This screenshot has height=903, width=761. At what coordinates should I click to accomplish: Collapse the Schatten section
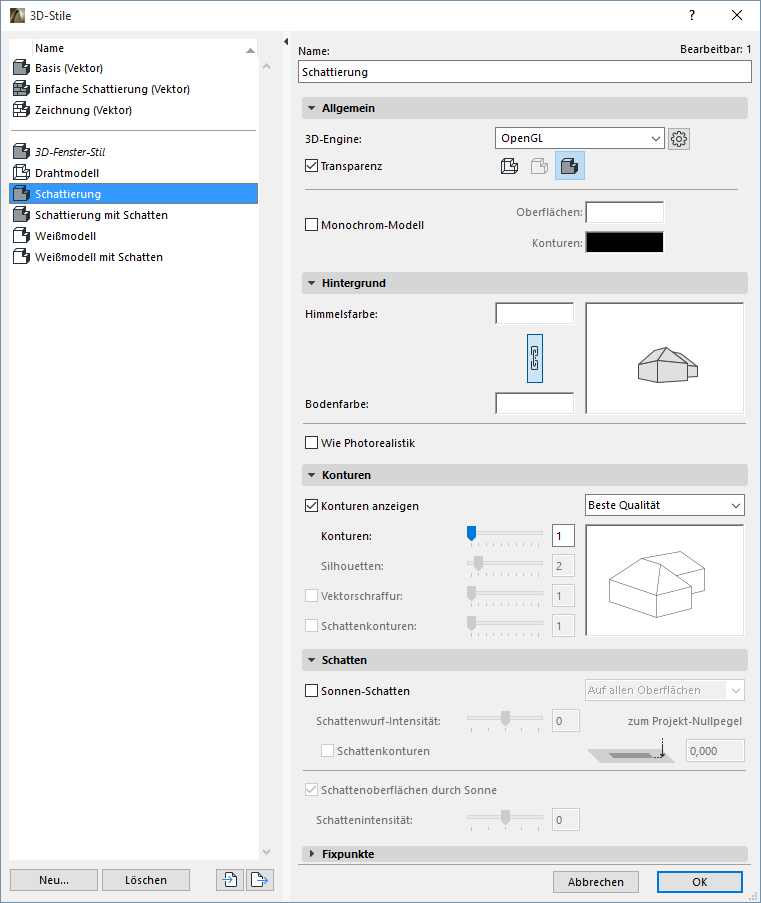tap(312, 660)
